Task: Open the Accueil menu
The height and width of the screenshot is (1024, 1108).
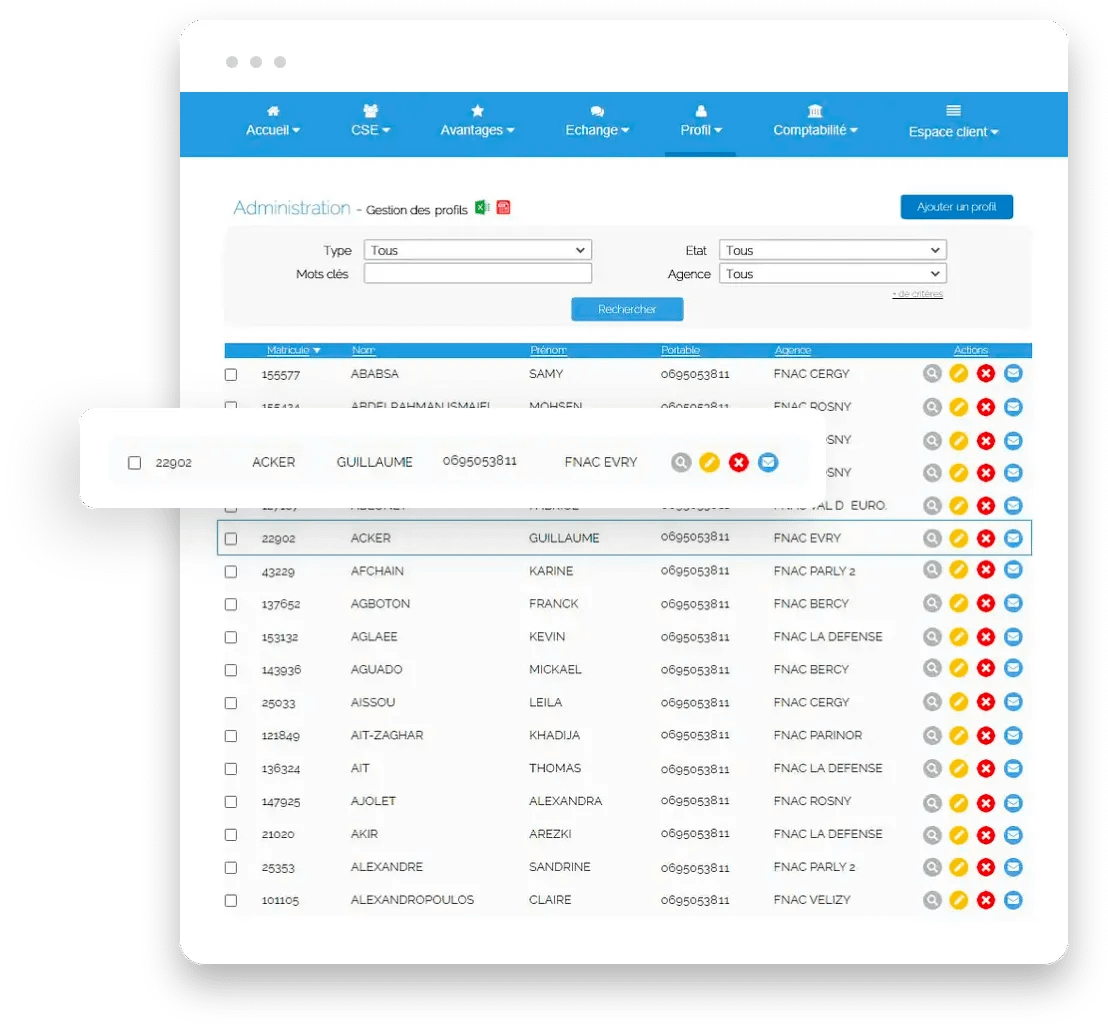Action: (273, 122)
